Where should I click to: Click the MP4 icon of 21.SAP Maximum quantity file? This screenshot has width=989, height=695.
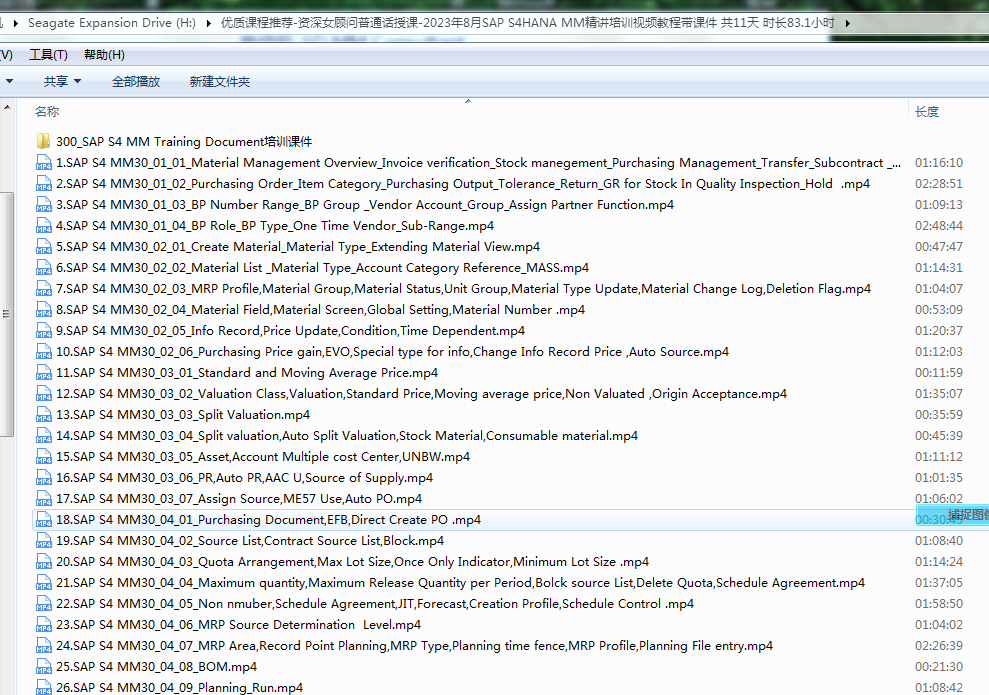(x=43, y=583)
